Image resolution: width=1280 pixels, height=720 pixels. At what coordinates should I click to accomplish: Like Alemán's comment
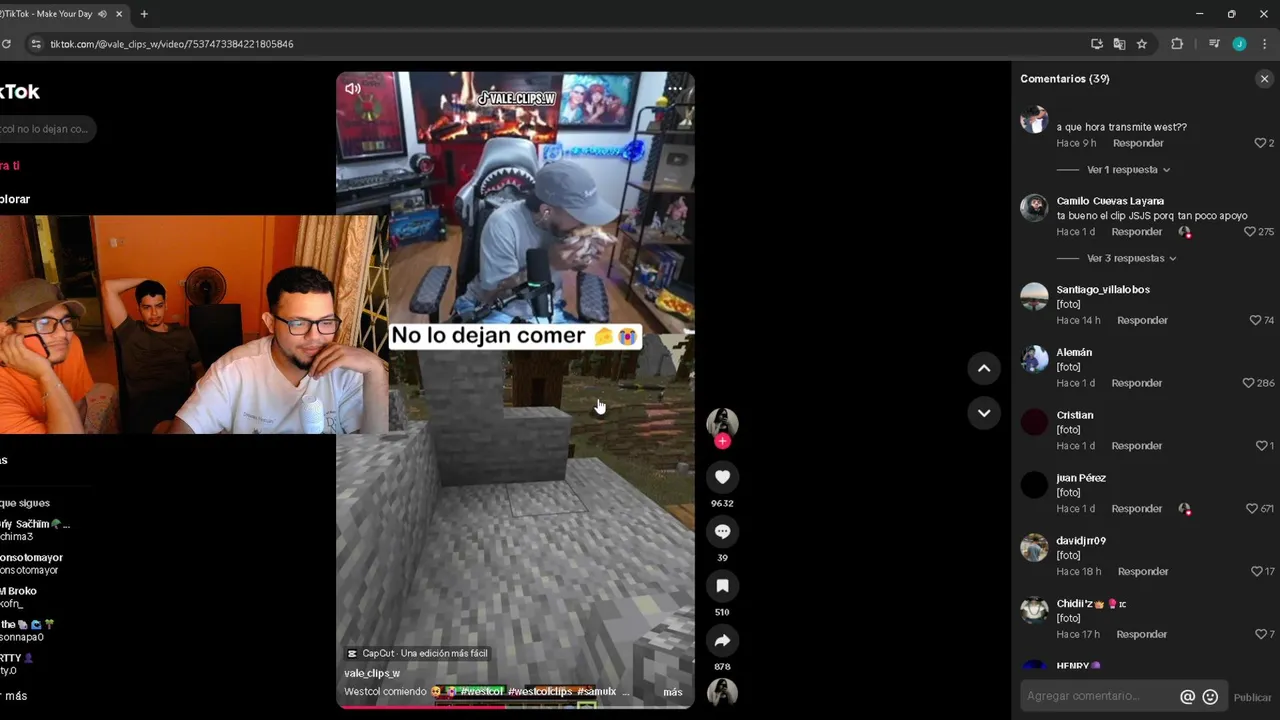tap(1248, 383)
